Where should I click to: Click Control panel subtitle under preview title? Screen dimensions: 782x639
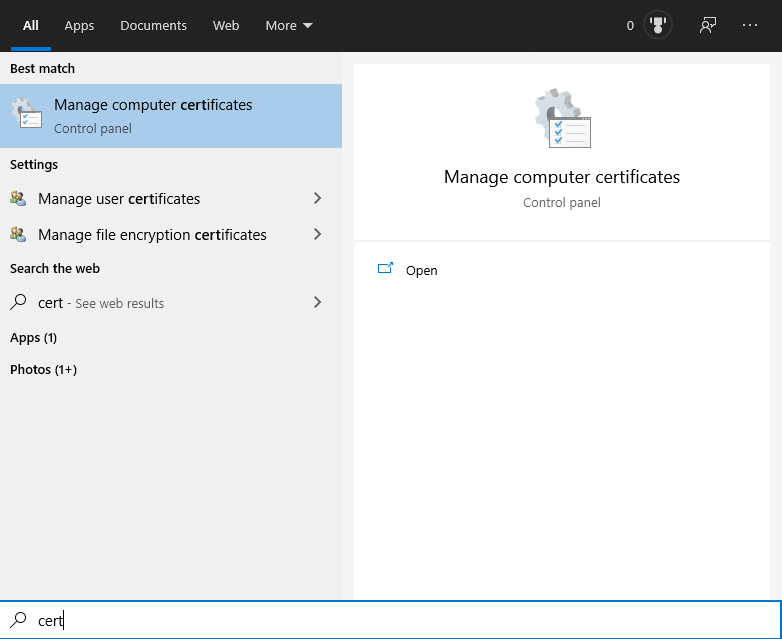coord(562,203)
